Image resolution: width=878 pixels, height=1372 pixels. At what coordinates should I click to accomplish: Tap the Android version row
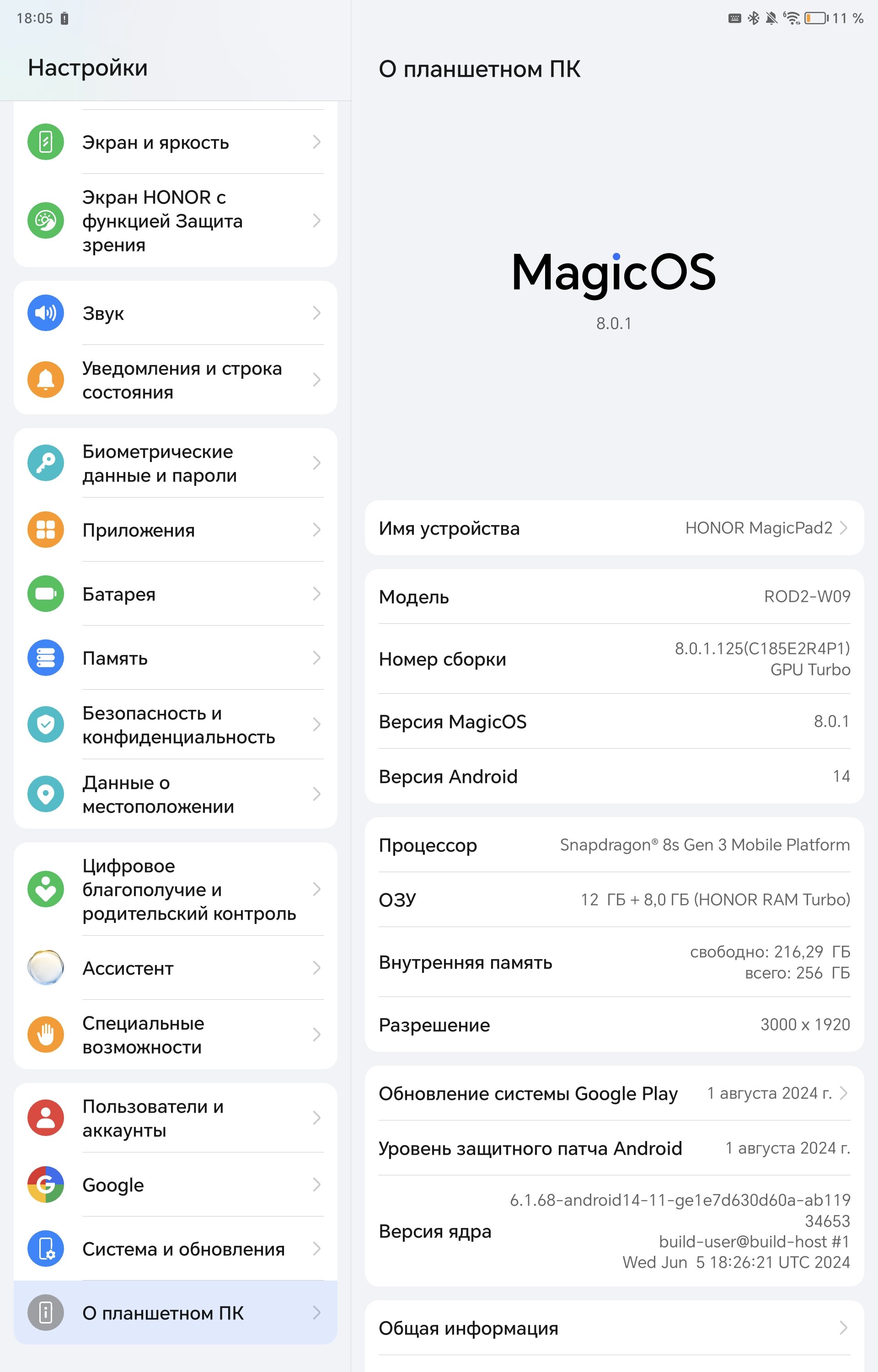pyautogui.click(x=615, y=777)
